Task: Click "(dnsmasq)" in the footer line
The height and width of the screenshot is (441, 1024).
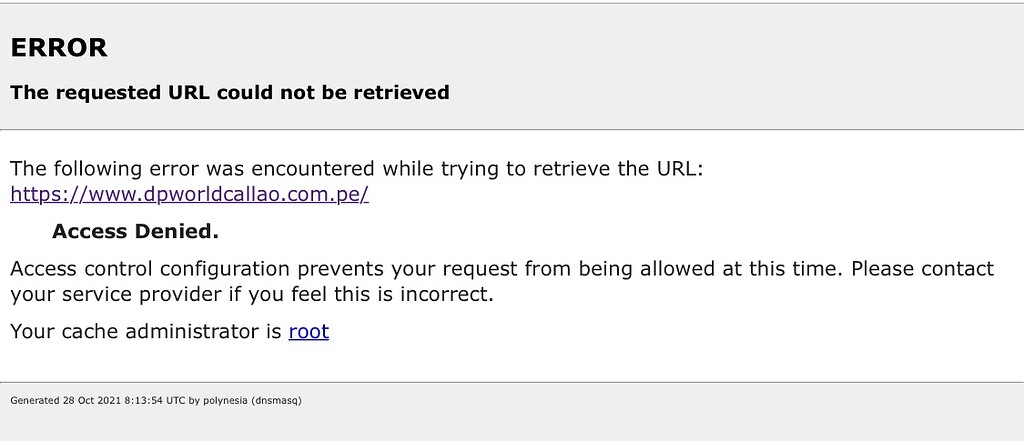Action: pos(279,401)
